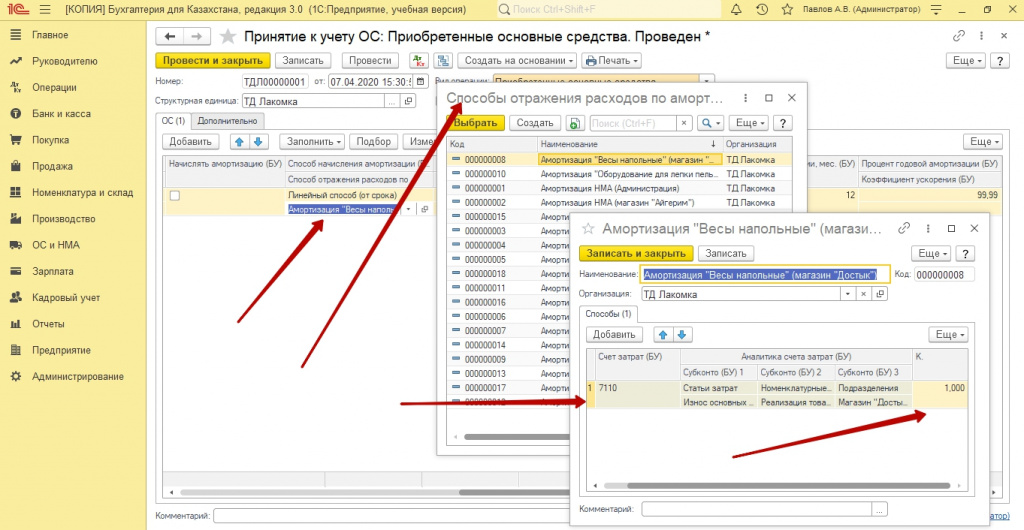The image size is (1024, 530).
Task: Get link icon in Амортизация window title
Action: (x=904, y=228)
